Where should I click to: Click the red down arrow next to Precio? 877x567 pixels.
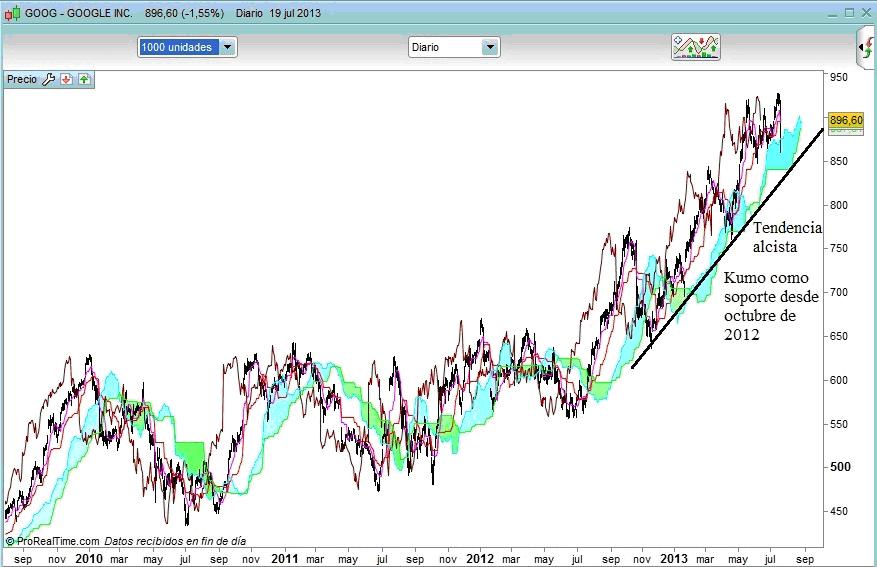point(67,79)
